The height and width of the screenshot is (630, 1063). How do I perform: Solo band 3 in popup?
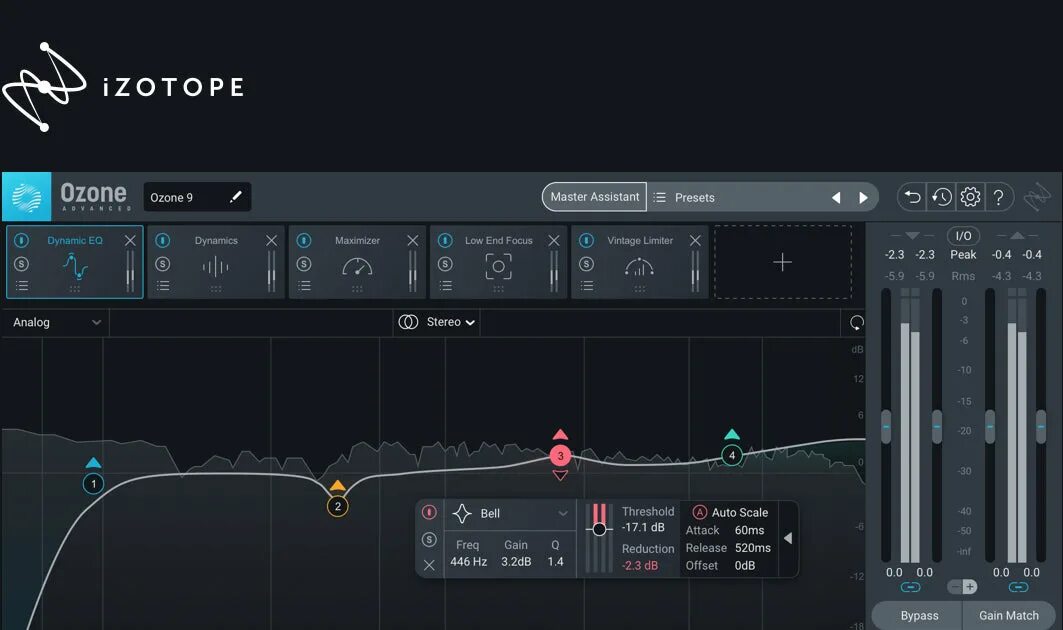(x=429, y=539)
